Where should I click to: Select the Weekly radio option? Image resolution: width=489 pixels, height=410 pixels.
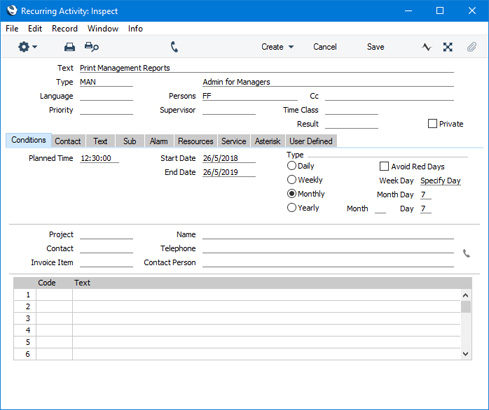point(291,180)
